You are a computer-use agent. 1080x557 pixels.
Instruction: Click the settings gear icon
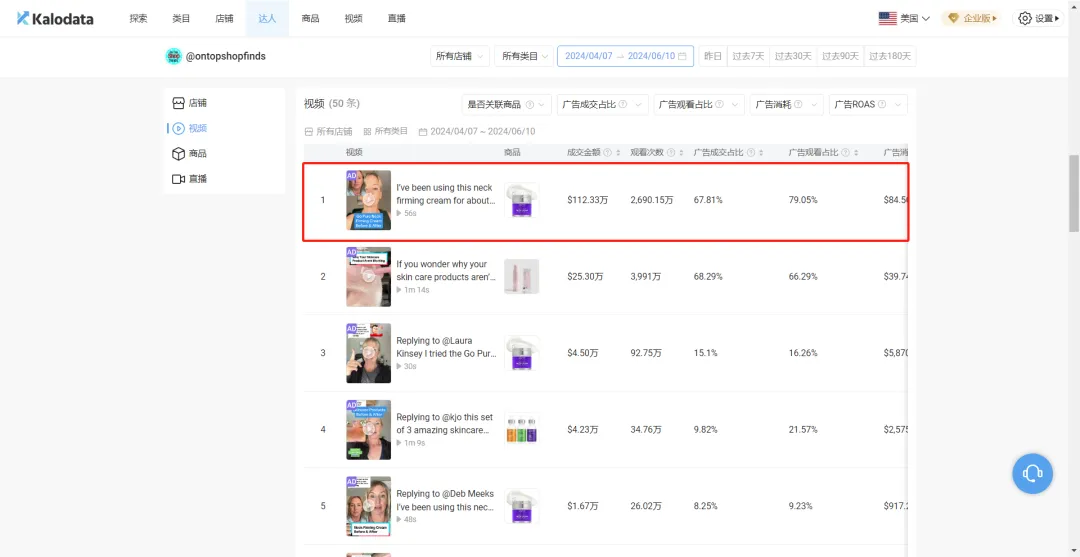1024,18
